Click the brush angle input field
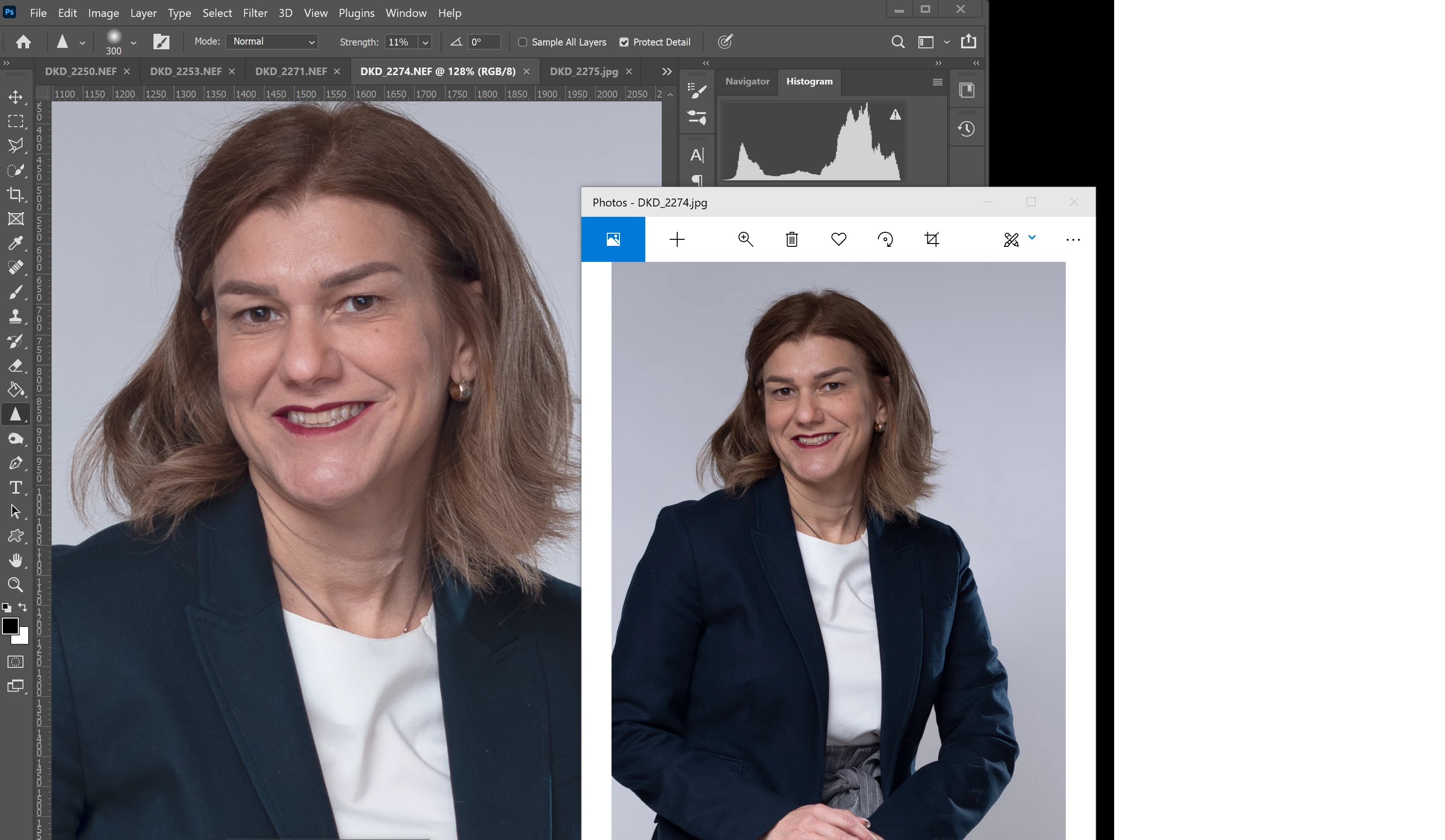 coord(483,42)
